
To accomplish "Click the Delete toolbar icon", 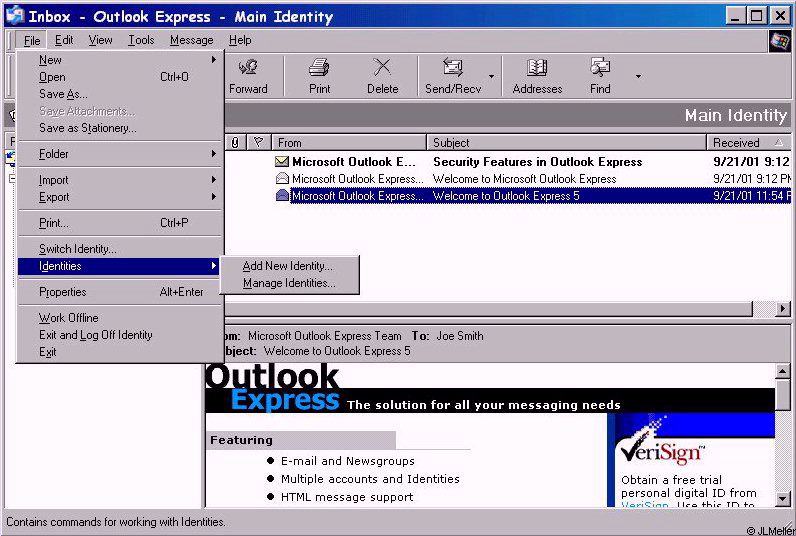I will (x=382, y=68).
